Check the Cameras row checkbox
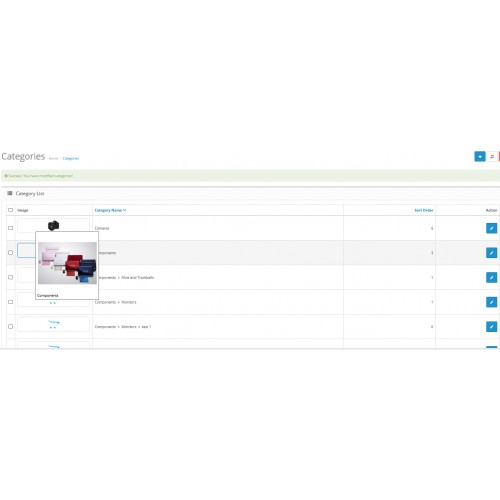 tap(10, 228)
